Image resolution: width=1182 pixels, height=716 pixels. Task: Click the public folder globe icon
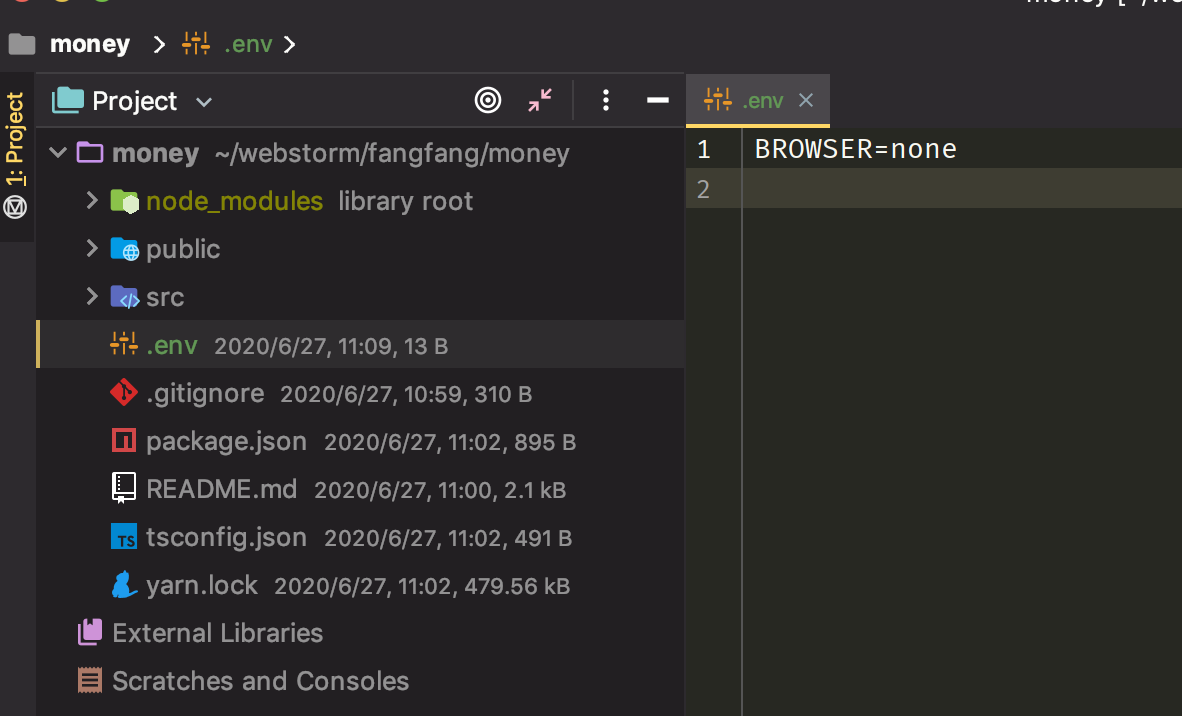[x=124, y=249]
